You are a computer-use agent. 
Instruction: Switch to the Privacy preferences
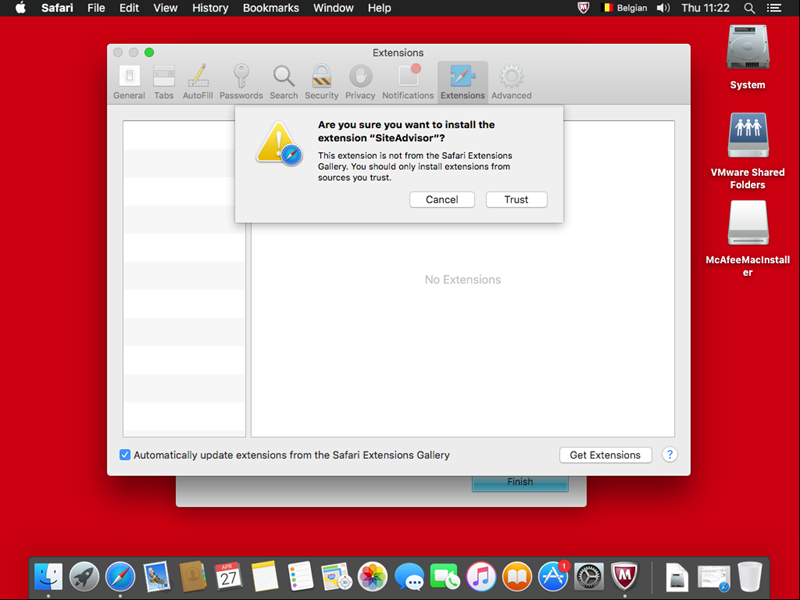[360, 82]
